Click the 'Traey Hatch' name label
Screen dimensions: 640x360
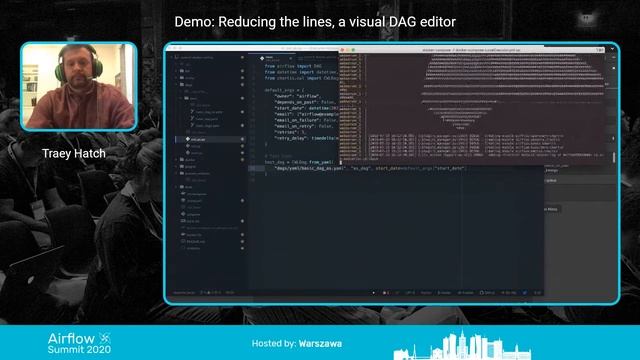(x=74, y=153)
